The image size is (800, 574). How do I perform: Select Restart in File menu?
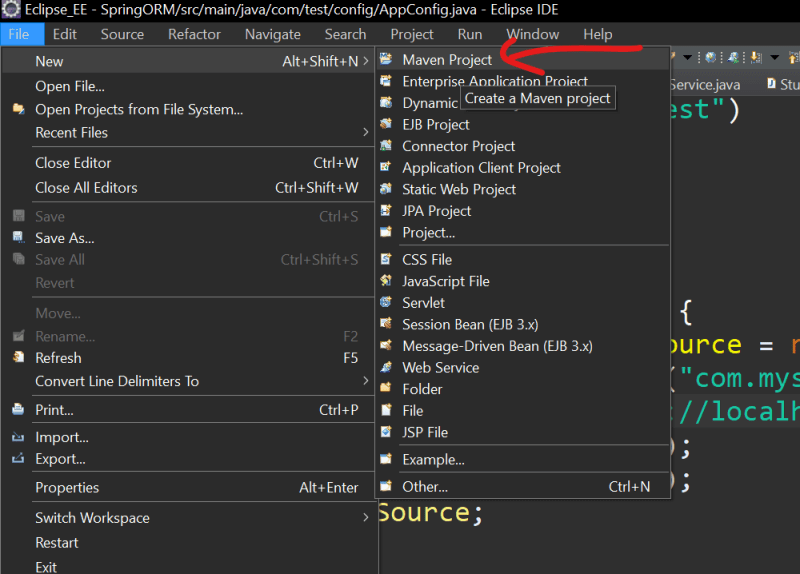pos(188,542)
